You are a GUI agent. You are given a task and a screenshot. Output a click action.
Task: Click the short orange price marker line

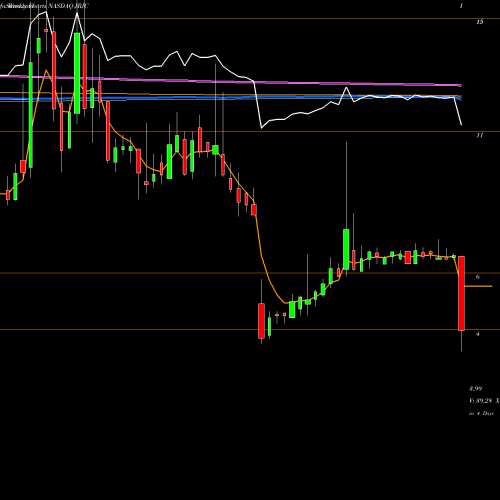[x=478, y=286]
